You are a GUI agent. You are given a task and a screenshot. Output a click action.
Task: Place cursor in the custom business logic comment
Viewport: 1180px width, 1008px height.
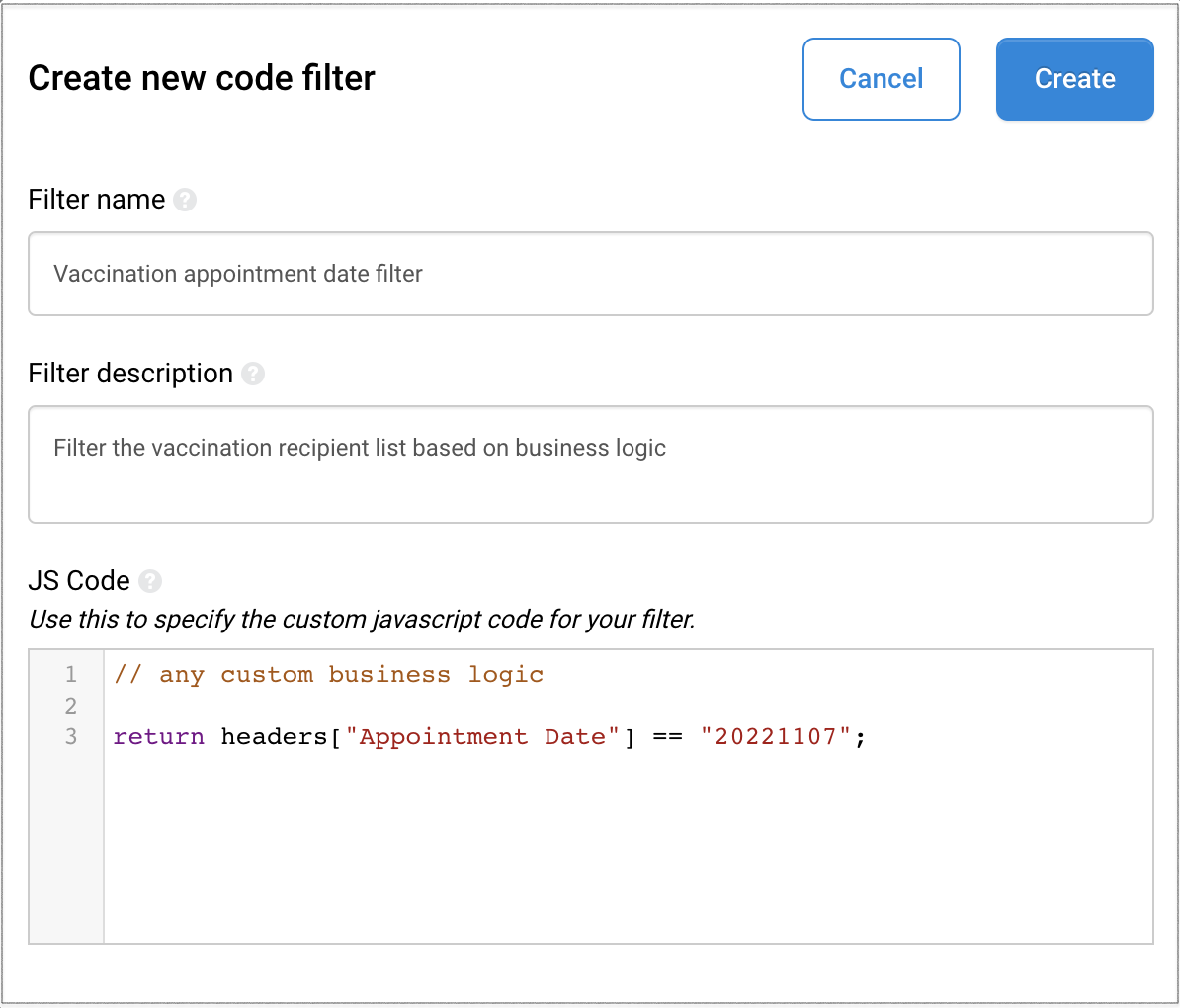(x=328, y=675)
